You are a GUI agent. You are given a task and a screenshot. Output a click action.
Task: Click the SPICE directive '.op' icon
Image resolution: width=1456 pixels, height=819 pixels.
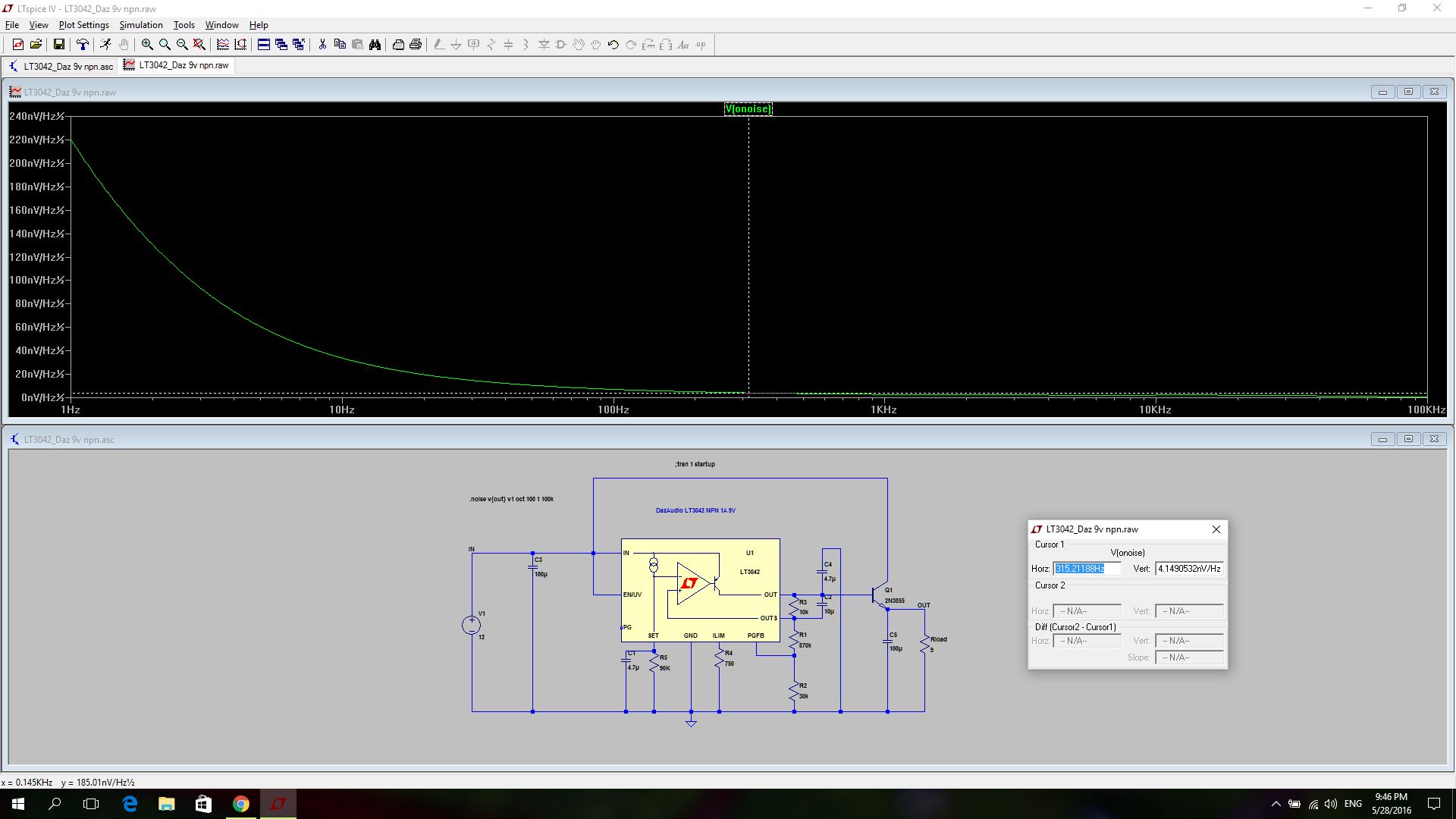pyautogui.click(x=701, y=45)
